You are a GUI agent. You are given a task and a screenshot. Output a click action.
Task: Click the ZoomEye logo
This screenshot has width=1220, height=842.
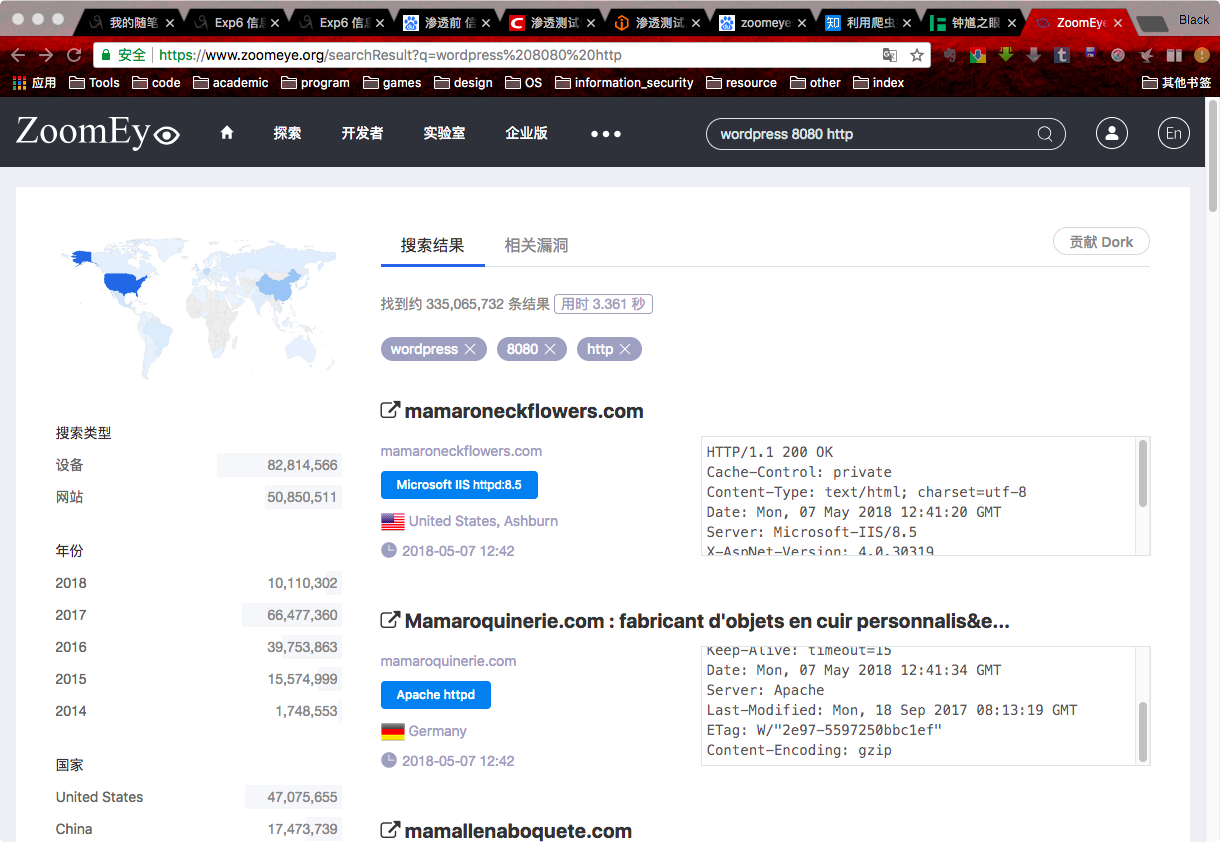tap(97, 132)
